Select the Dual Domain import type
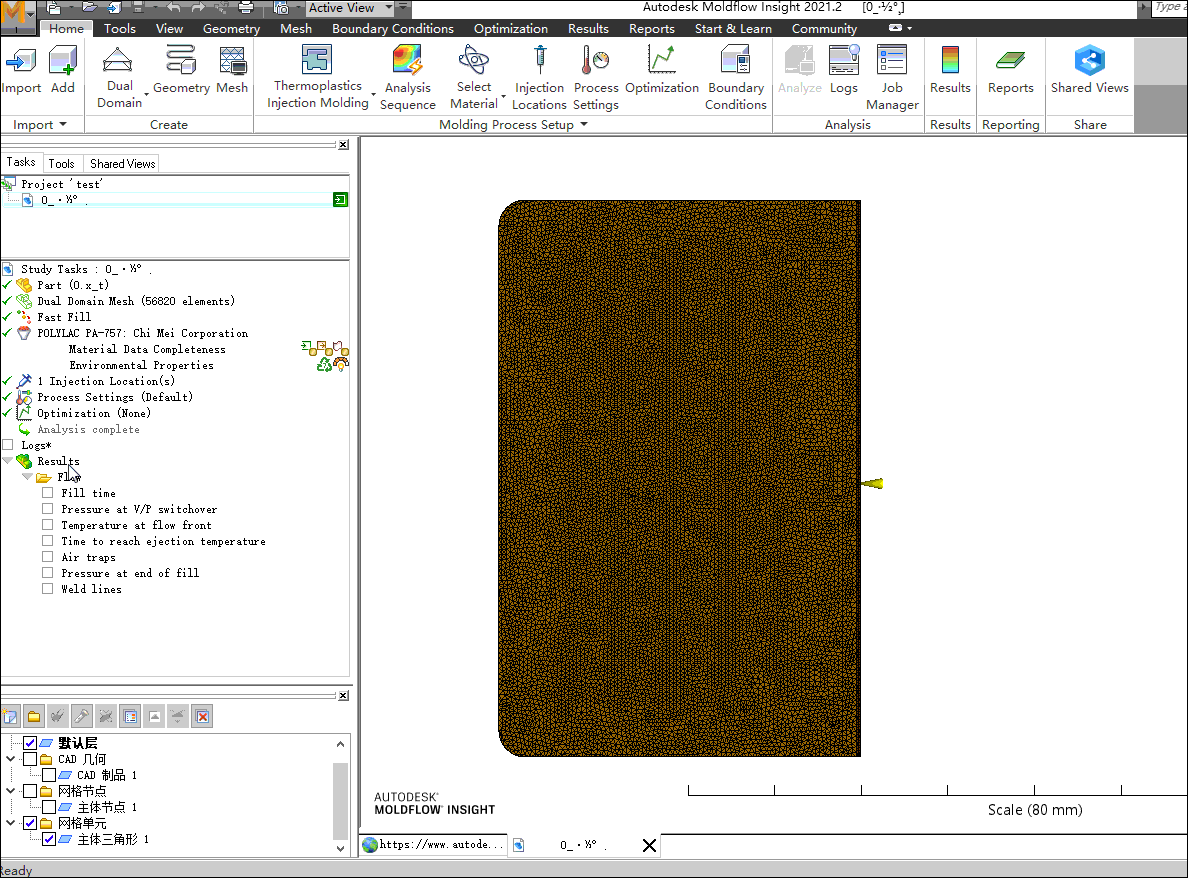 coord(119,75)
